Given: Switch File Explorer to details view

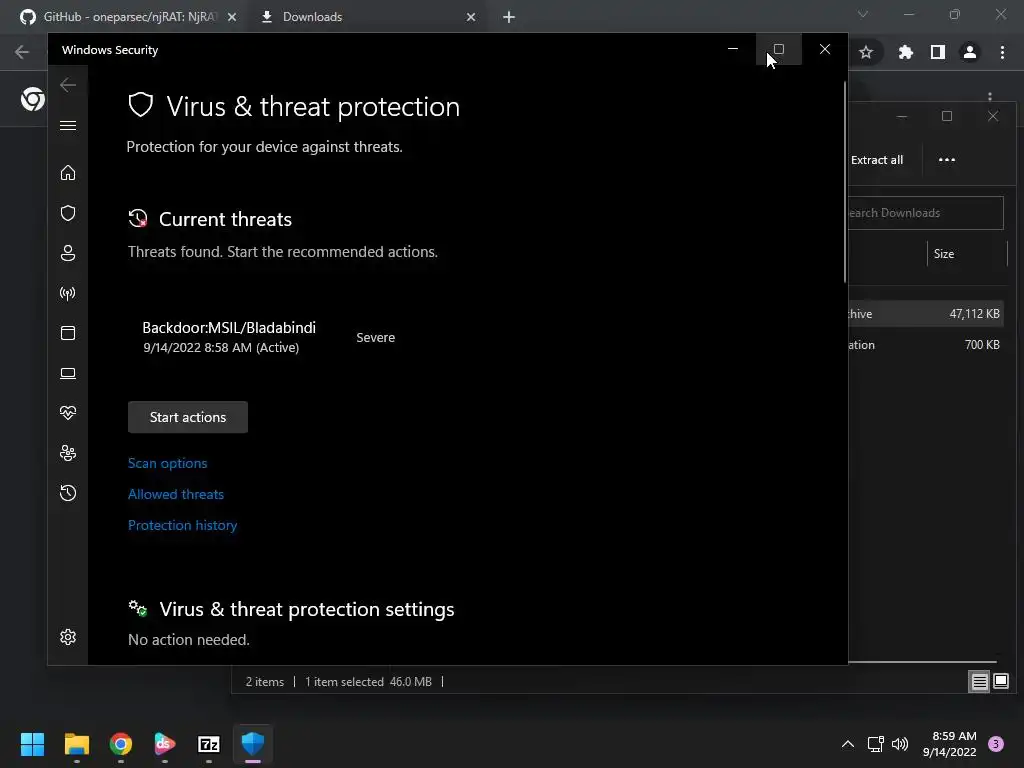Looking at the screenshot, I should click(980, 682).
